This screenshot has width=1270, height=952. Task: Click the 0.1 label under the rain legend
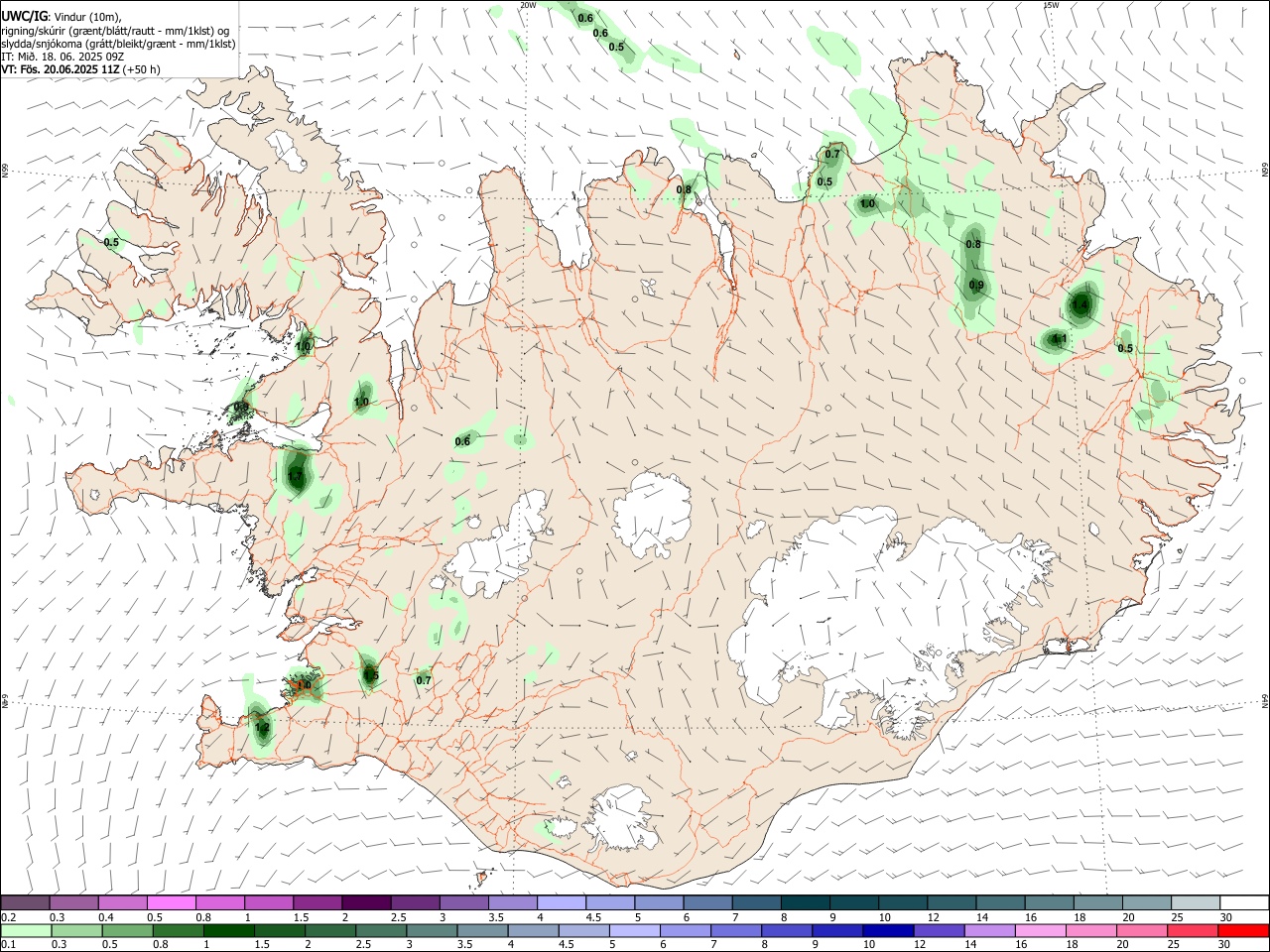(7, 945)
